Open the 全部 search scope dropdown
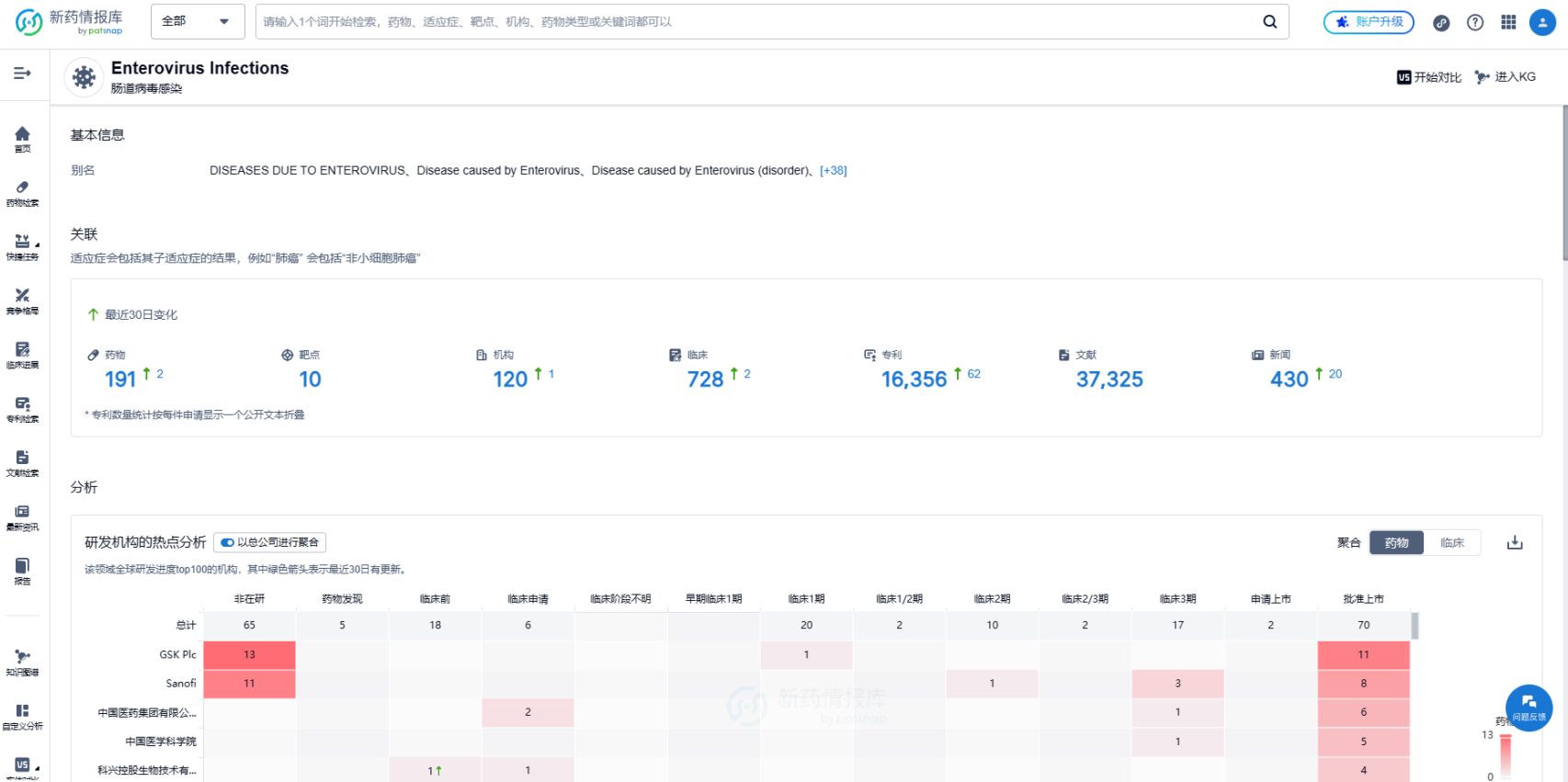 (197, 22)
